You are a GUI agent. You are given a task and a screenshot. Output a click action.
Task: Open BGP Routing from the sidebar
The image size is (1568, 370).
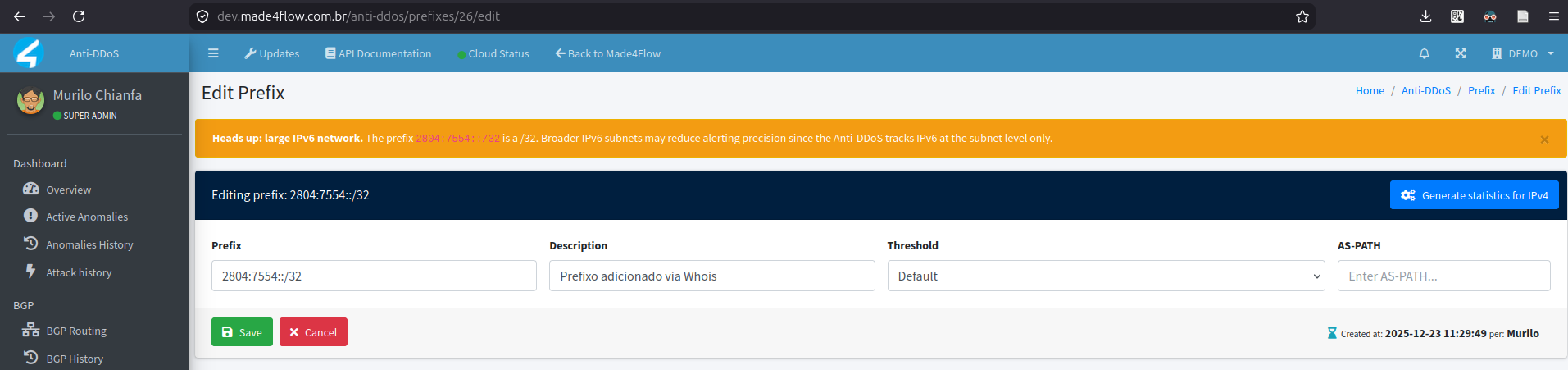coord(65,331)
